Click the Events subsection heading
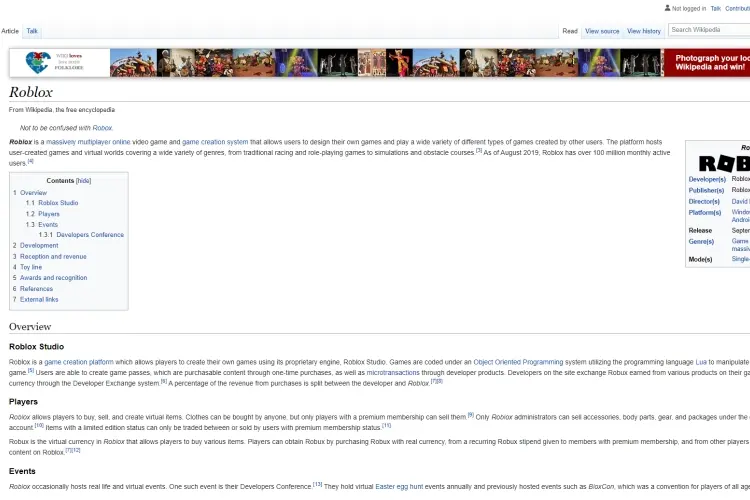Image resolution: width=750 pixels, height=500 pixels. click(x=22, y=471)
